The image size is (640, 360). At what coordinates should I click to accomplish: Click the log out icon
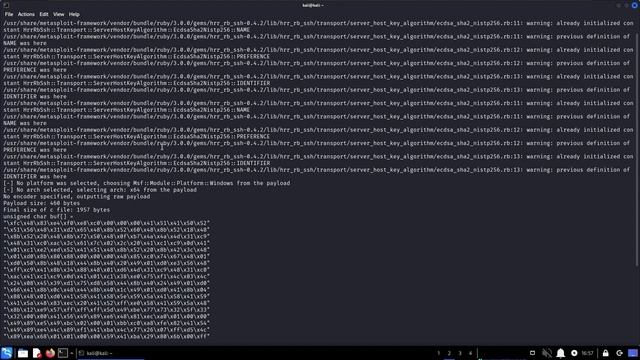coord(620,353)
